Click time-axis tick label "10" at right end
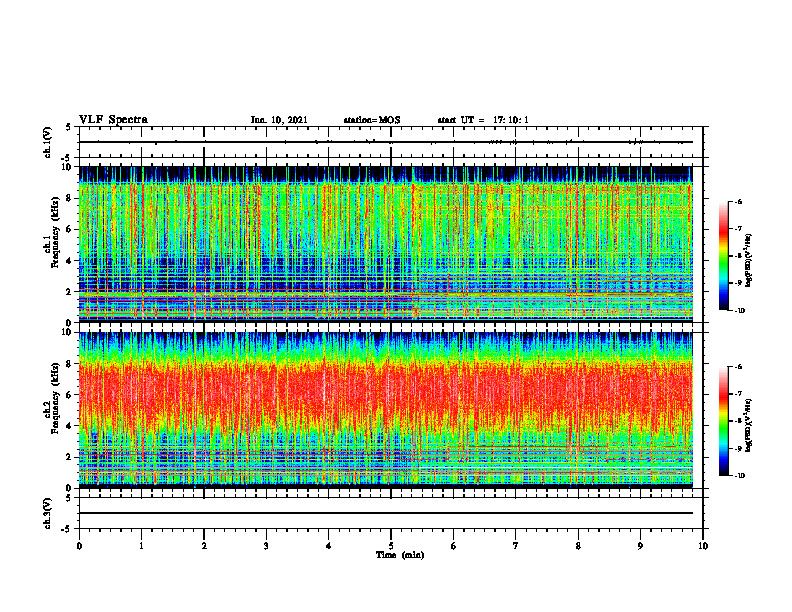 [x=703, y=546]
